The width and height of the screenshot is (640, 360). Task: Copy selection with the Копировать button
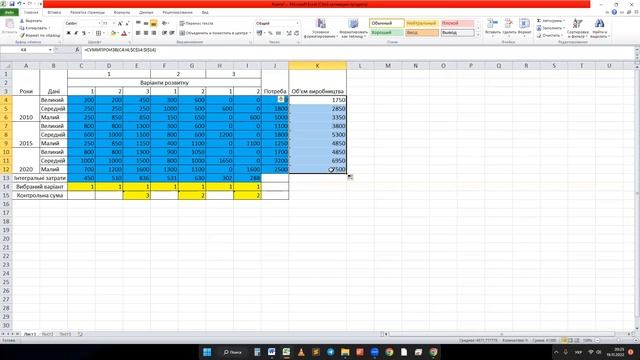[x=34, y=28]
